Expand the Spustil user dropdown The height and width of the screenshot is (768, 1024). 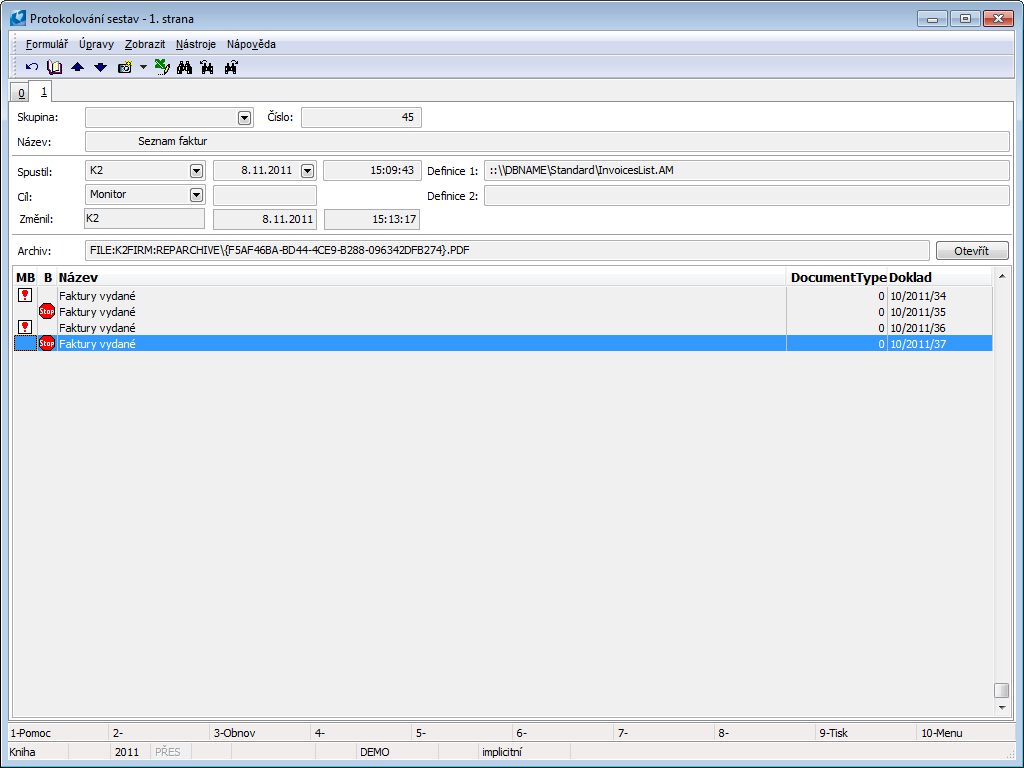coord(196,171)
